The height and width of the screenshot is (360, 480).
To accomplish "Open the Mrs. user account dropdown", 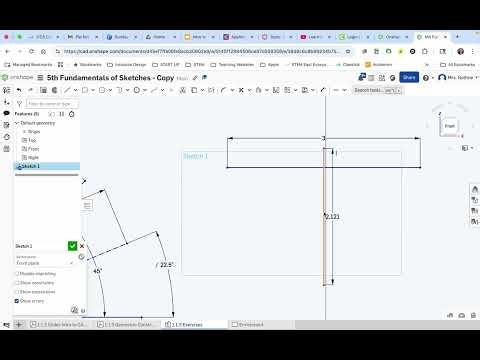I will tap(458, 78).
